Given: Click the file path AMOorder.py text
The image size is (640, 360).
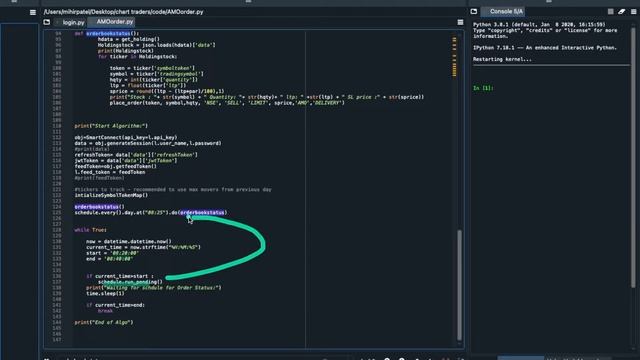Looking at the screenshot, I should click(x=123, y=12).
